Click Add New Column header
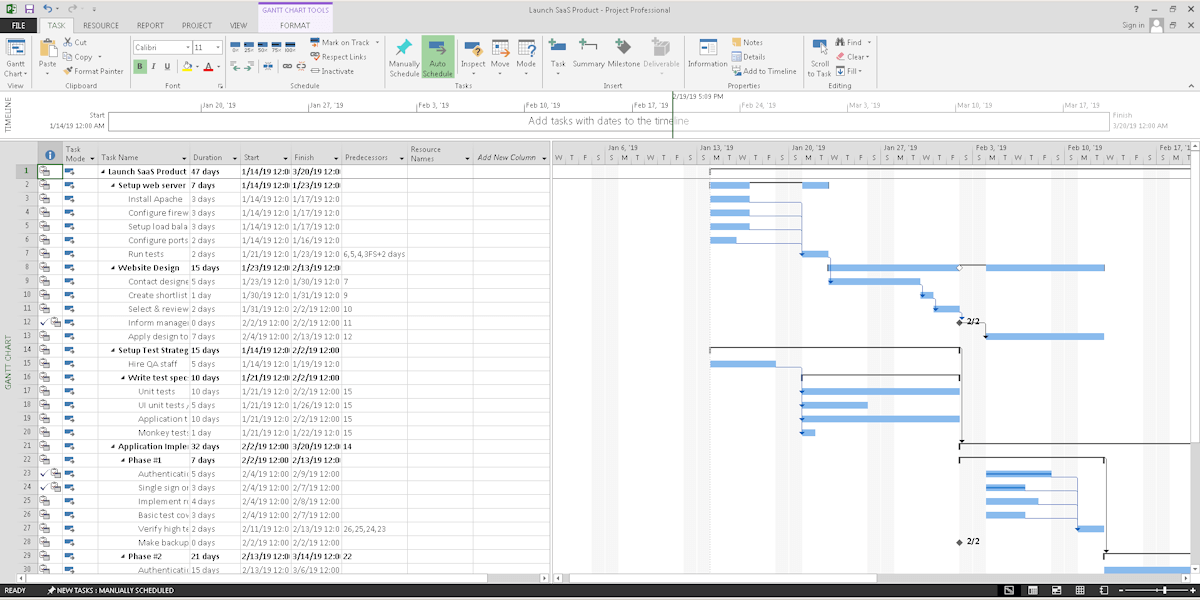The width and height of the screenshot is (1200, 600). click(506, 157)
